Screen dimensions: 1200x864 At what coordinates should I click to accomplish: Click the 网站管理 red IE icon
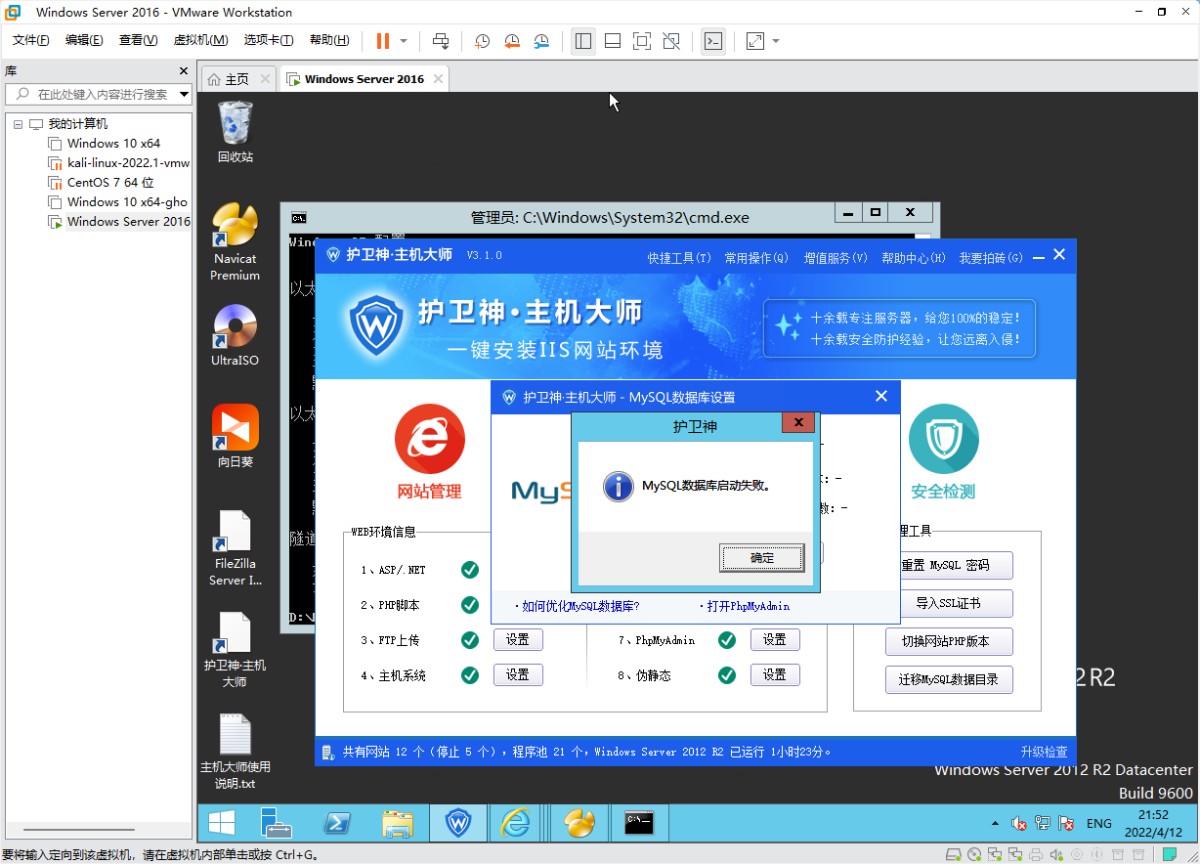point(429,439)
